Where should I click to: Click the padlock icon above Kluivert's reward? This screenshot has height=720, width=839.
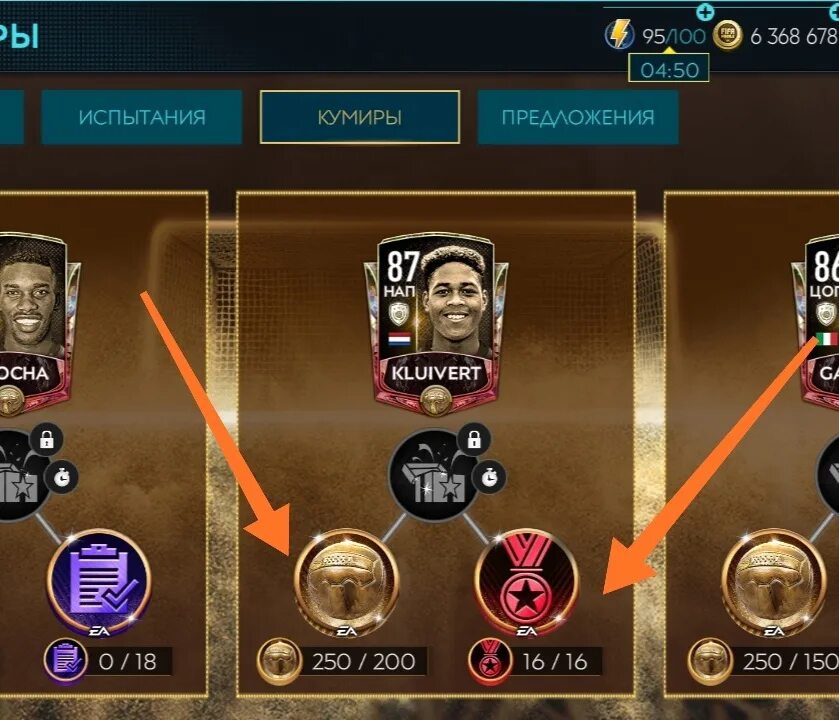pyautogui.click(x=474, y=439)
